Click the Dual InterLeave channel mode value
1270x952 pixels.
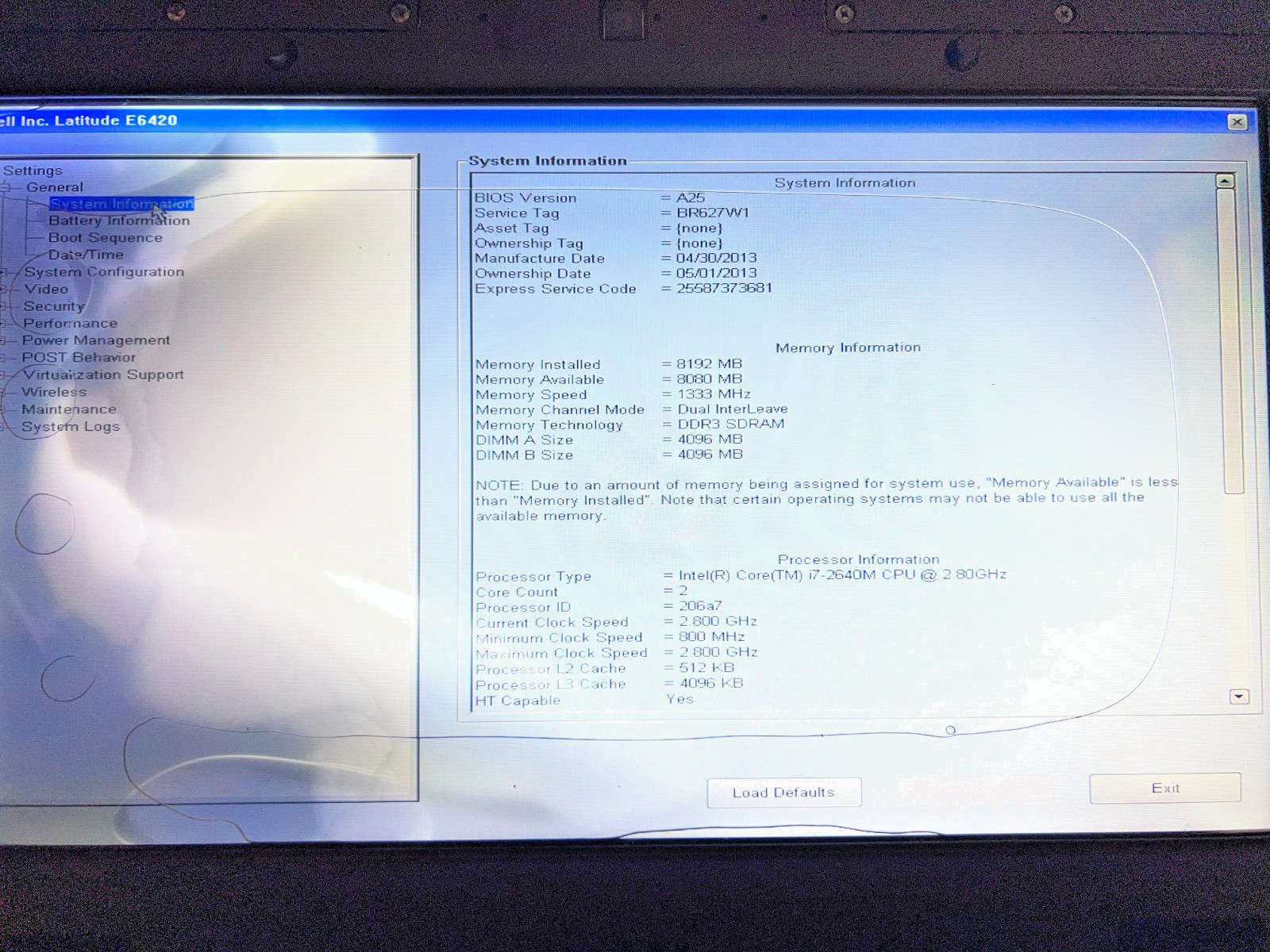(733, 409)
